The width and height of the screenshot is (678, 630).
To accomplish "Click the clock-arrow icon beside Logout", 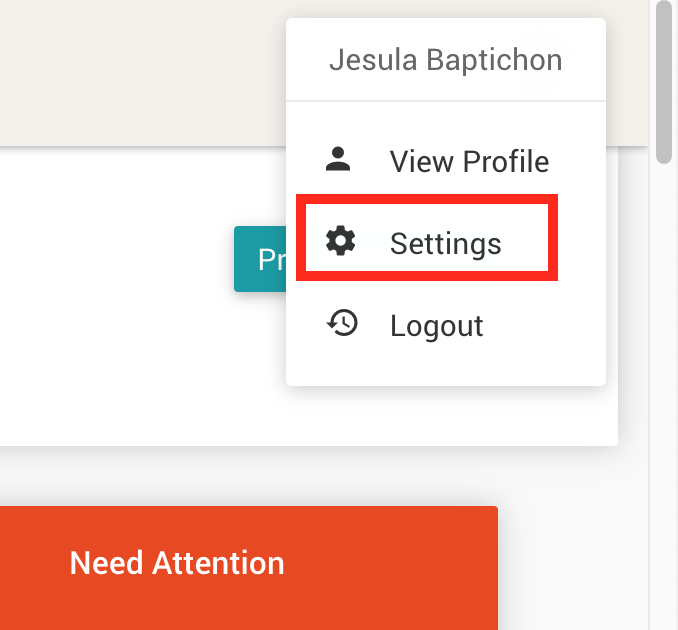I will point(343,323).
